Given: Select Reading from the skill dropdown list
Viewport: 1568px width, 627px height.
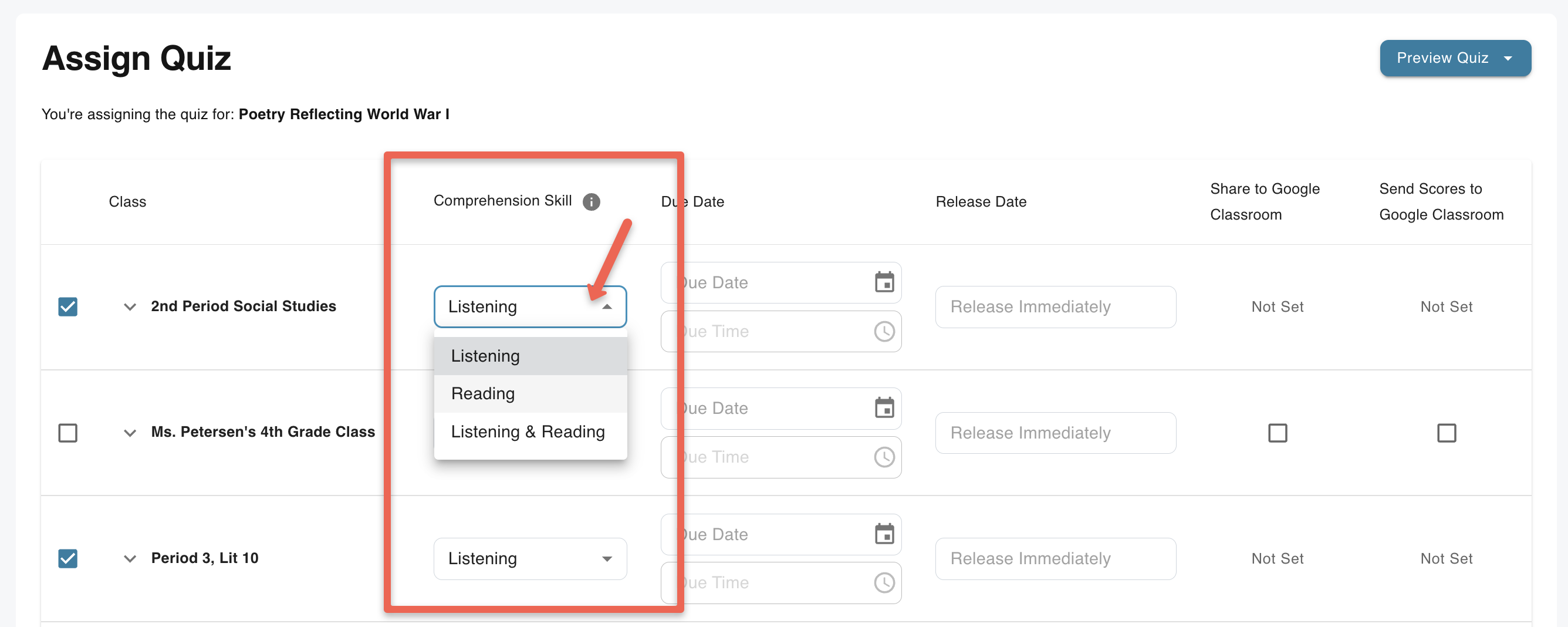Looking at the screenshot, I should click(483, 394).
